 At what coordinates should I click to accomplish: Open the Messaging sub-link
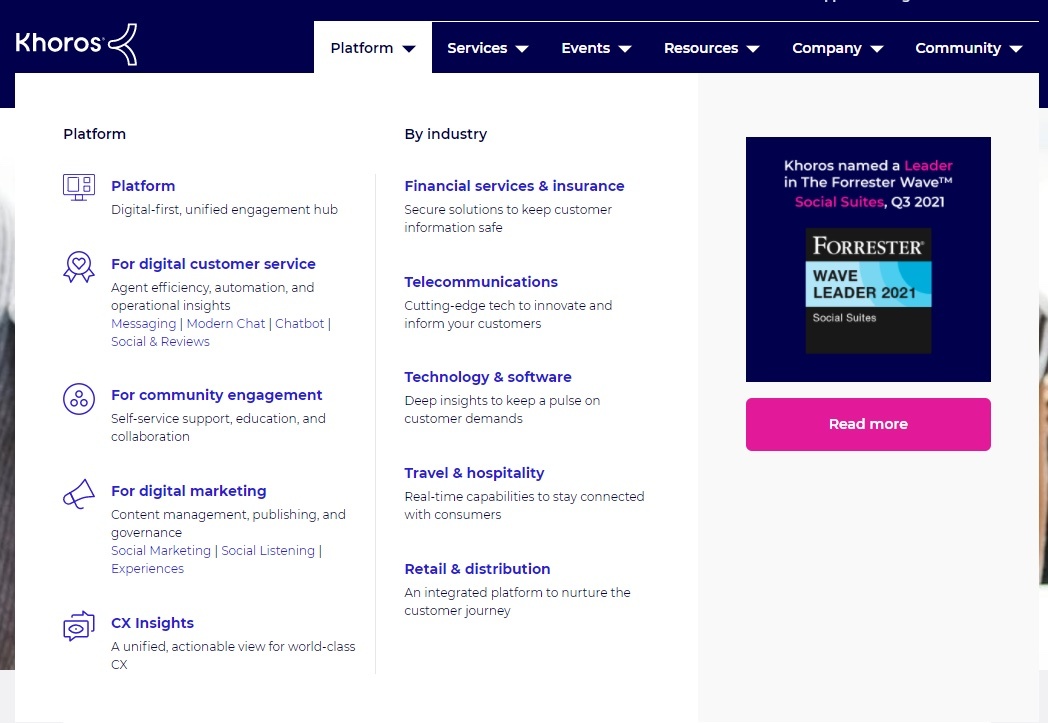pos(144,323)
